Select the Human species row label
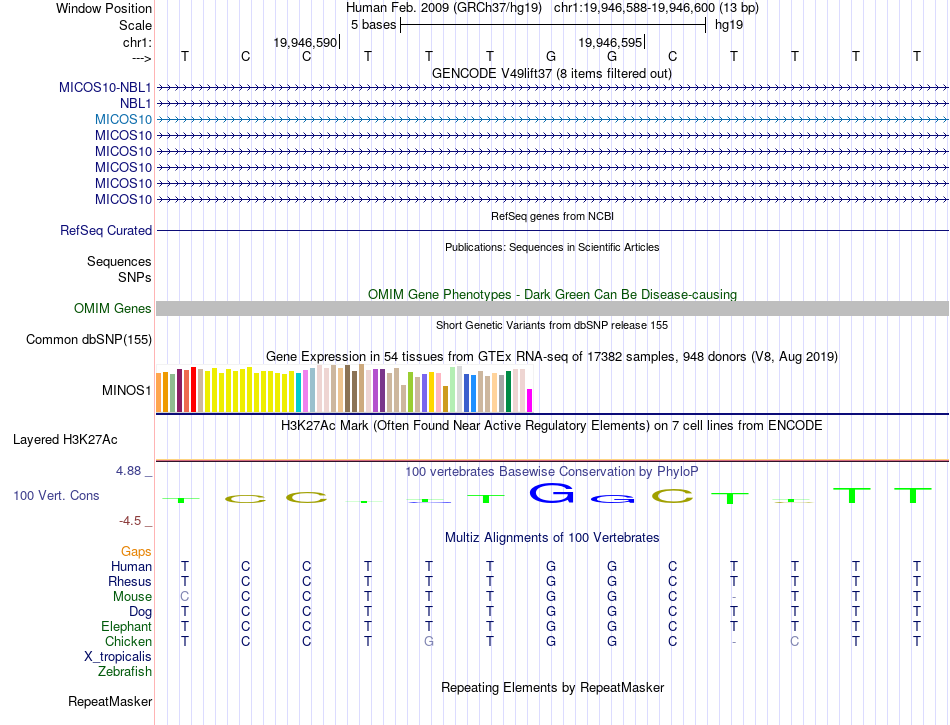The height and width of the screenshot is (725, 950). tap(131, 566)
